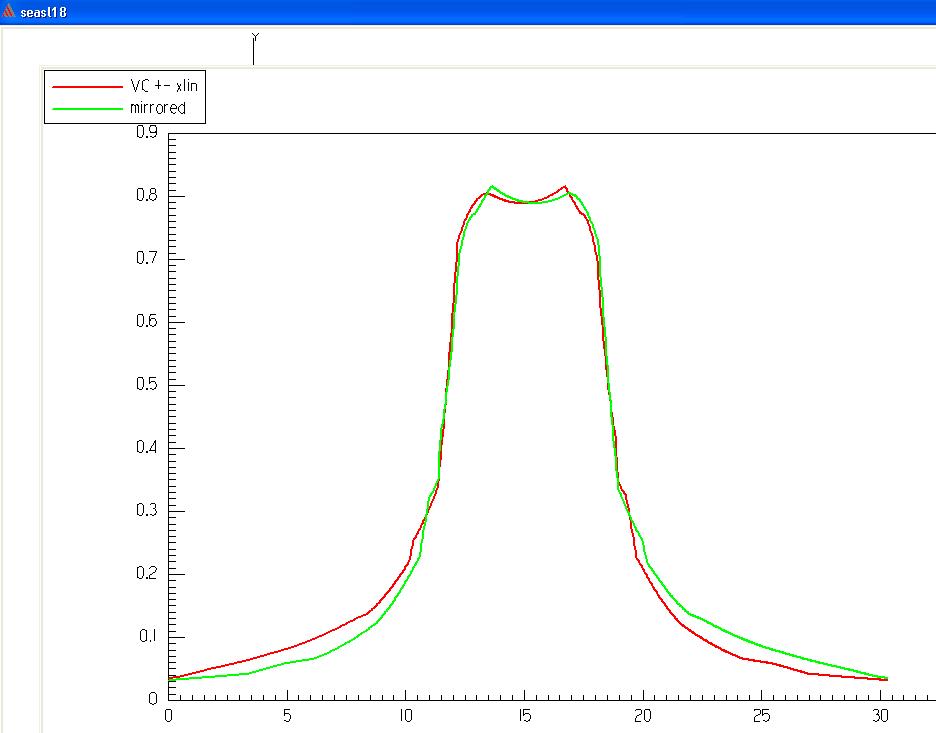Image resolution: width=936 pixels, height=733 pixels.
Task: Click y-axis tick label 0.7
Action: 147,258
